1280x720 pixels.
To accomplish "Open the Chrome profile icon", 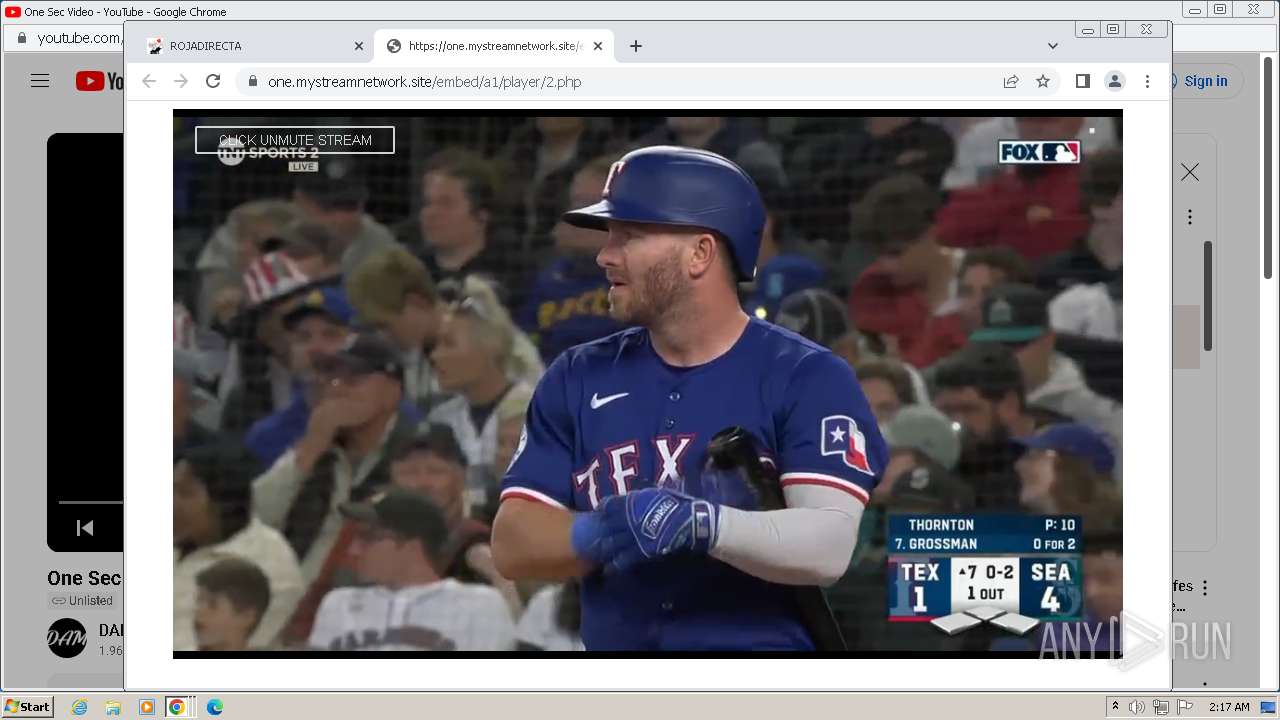I will click(1115, 81).
